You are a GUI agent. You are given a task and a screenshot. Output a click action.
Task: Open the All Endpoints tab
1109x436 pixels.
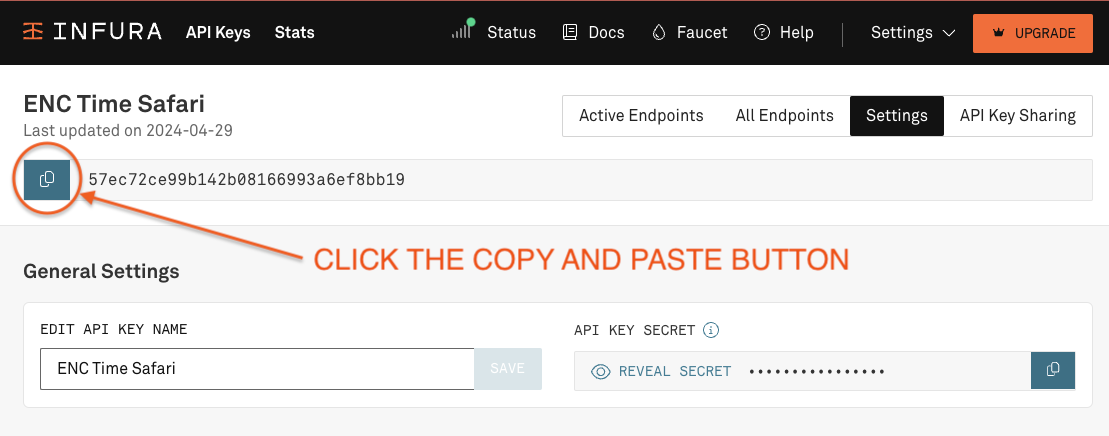[784, 115]
